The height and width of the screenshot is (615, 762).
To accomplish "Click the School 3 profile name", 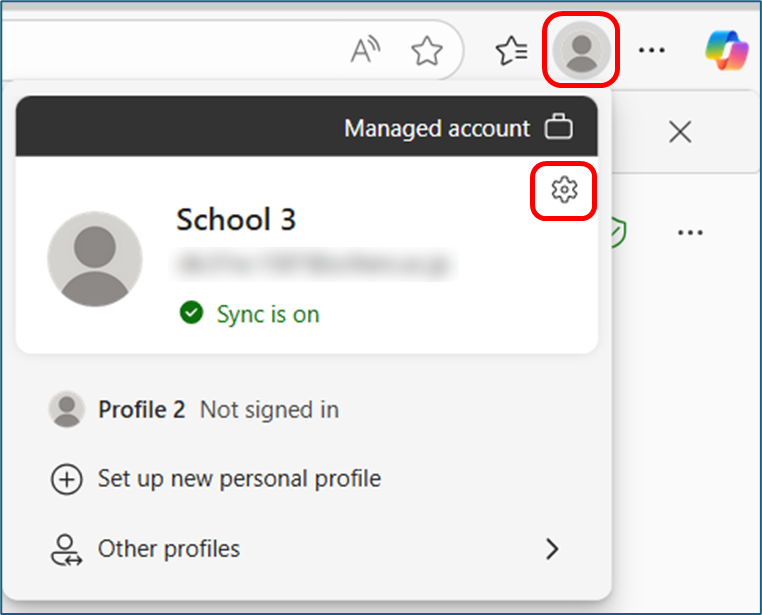I will tap(236, 220).
